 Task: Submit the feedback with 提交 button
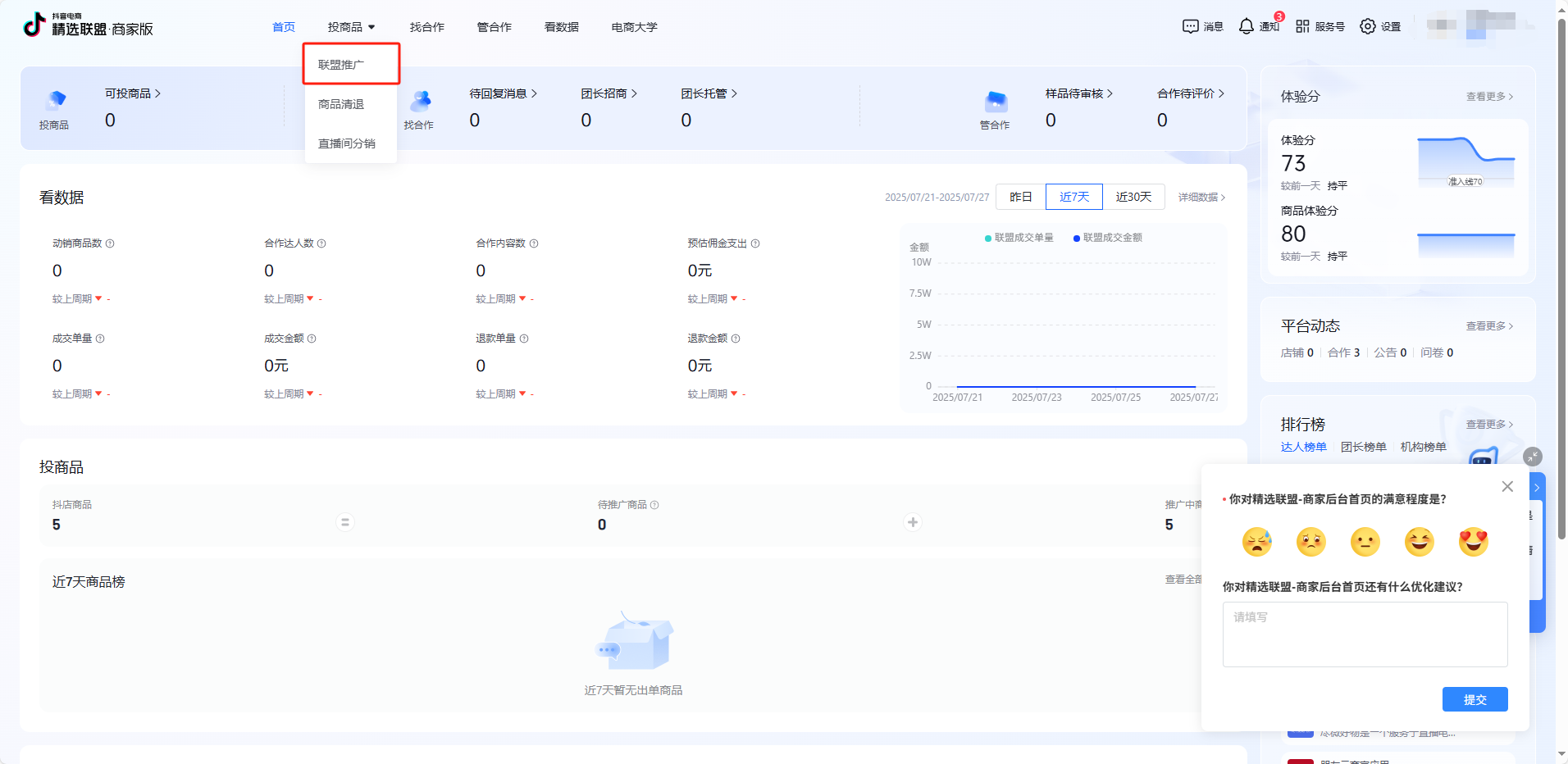tap(1475, 699)
